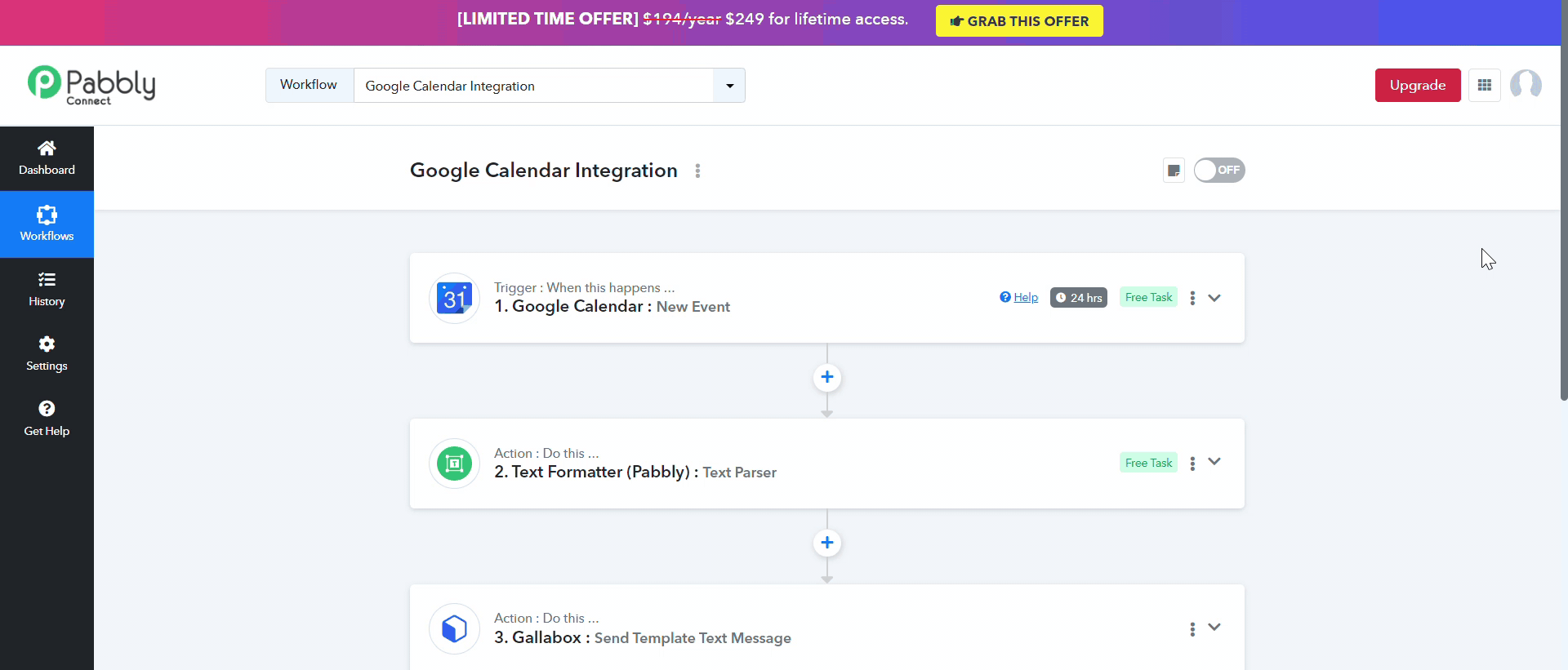Click the Gallabox step icon

454,628
